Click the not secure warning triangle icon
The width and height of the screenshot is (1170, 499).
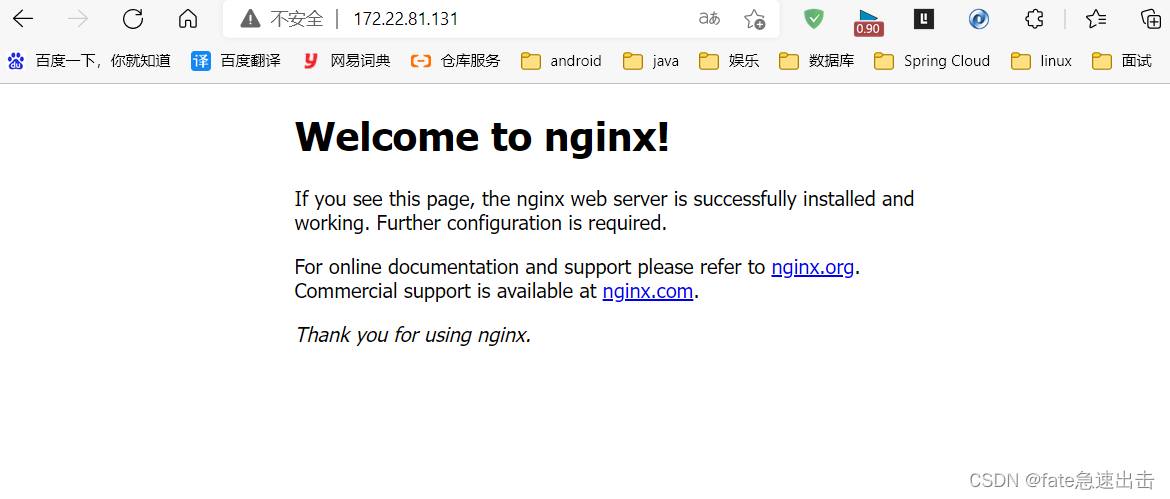pos(251,19)
